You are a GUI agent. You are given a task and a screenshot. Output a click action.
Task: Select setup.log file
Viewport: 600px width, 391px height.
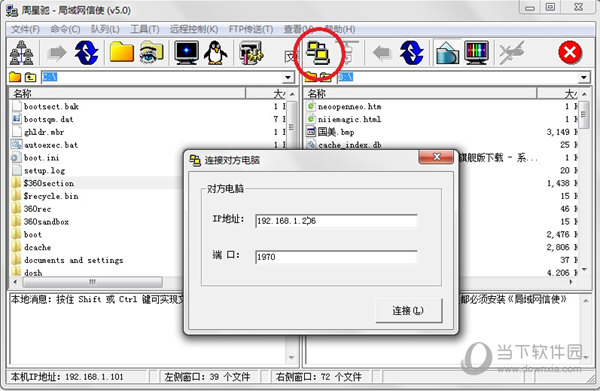point(44,171)
